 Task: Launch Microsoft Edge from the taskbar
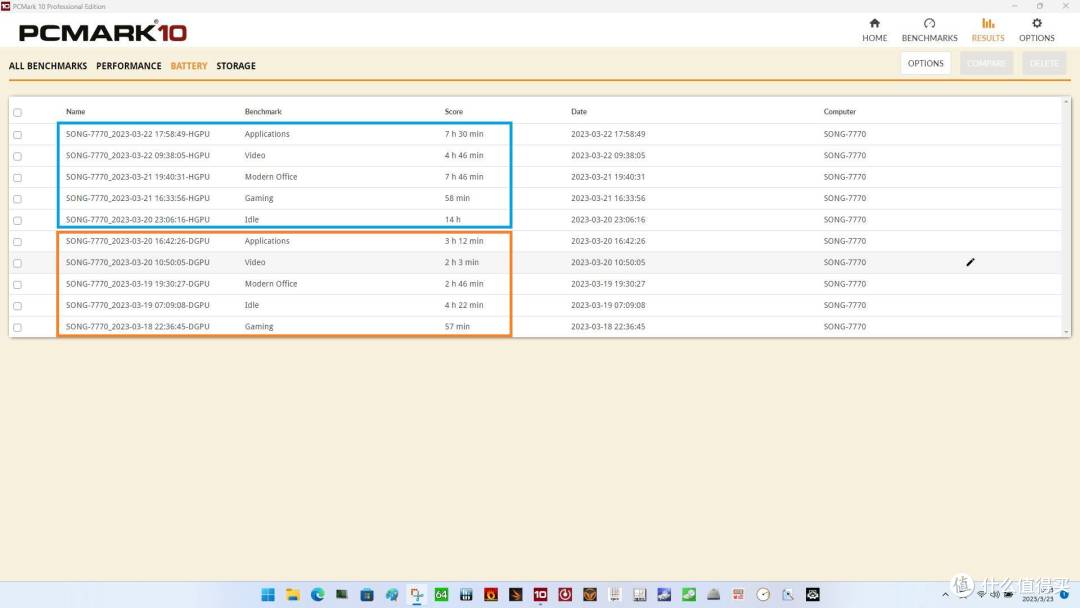318,594
